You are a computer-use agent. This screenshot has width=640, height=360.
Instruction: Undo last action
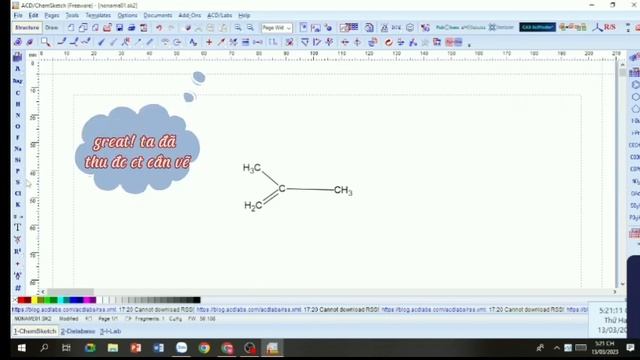point(159,28)
